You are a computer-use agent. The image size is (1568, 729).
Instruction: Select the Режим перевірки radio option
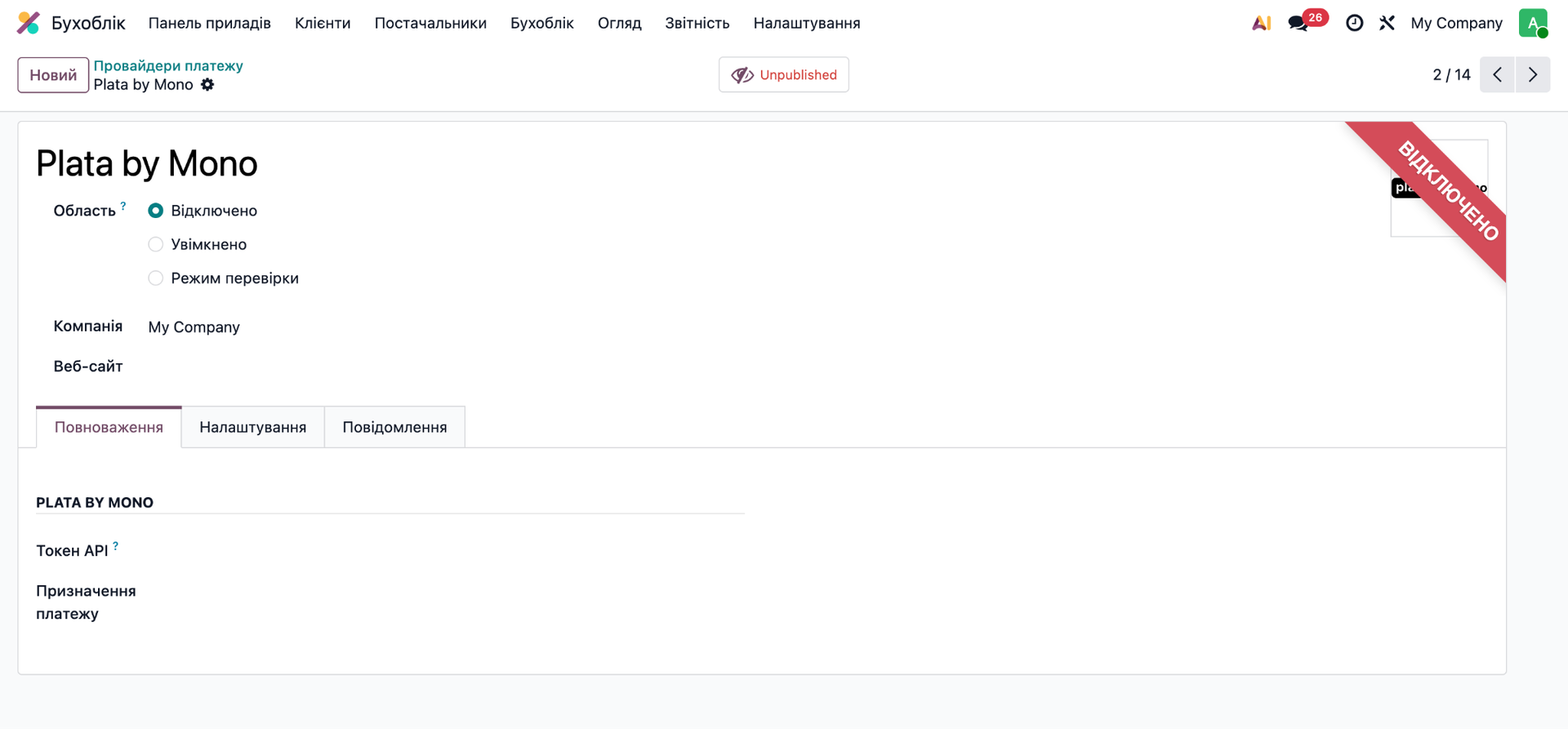click(x=155, y=278)
